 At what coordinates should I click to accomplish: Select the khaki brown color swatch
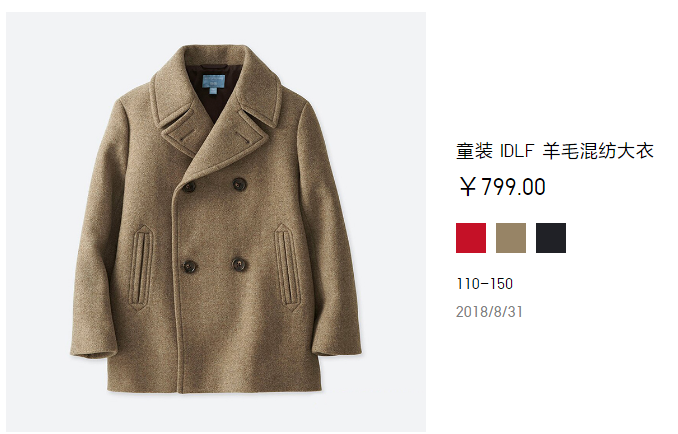click(x=511, y=238)
